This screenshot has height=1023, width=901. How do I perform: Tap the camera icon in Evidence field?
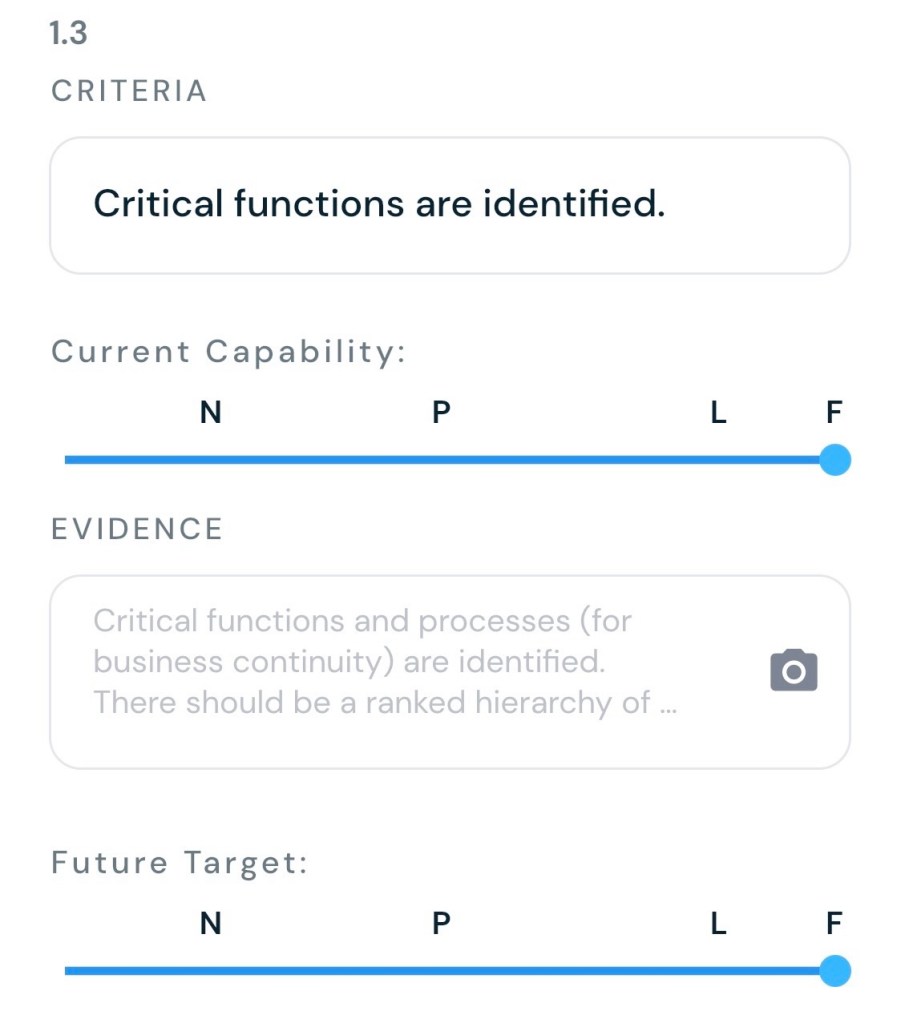point(793,671)
